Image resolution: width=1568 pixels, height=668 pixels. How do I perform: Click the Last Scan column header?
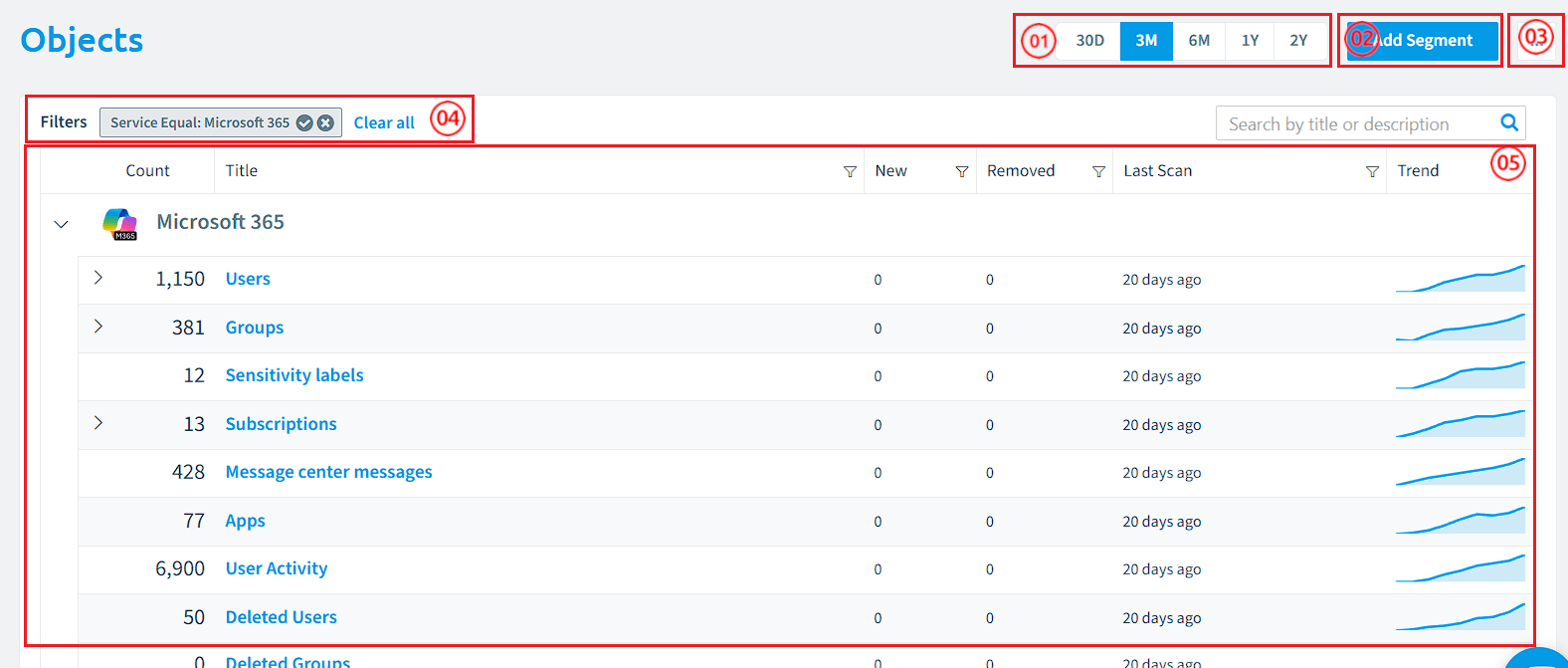point(1158,171)
